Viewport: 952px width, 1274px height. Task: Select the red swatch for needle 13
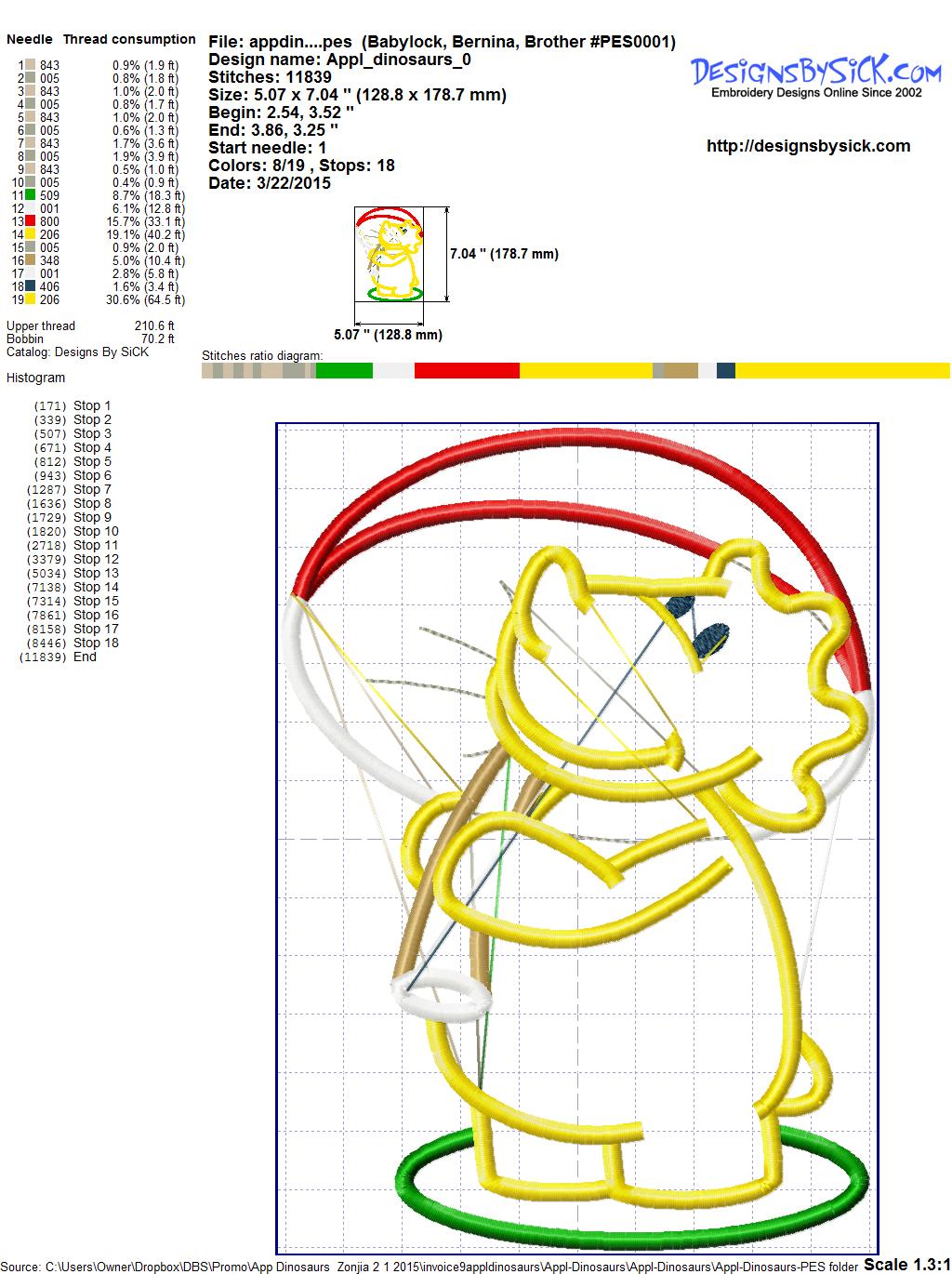pyautogui.click(x=31, y=221)
